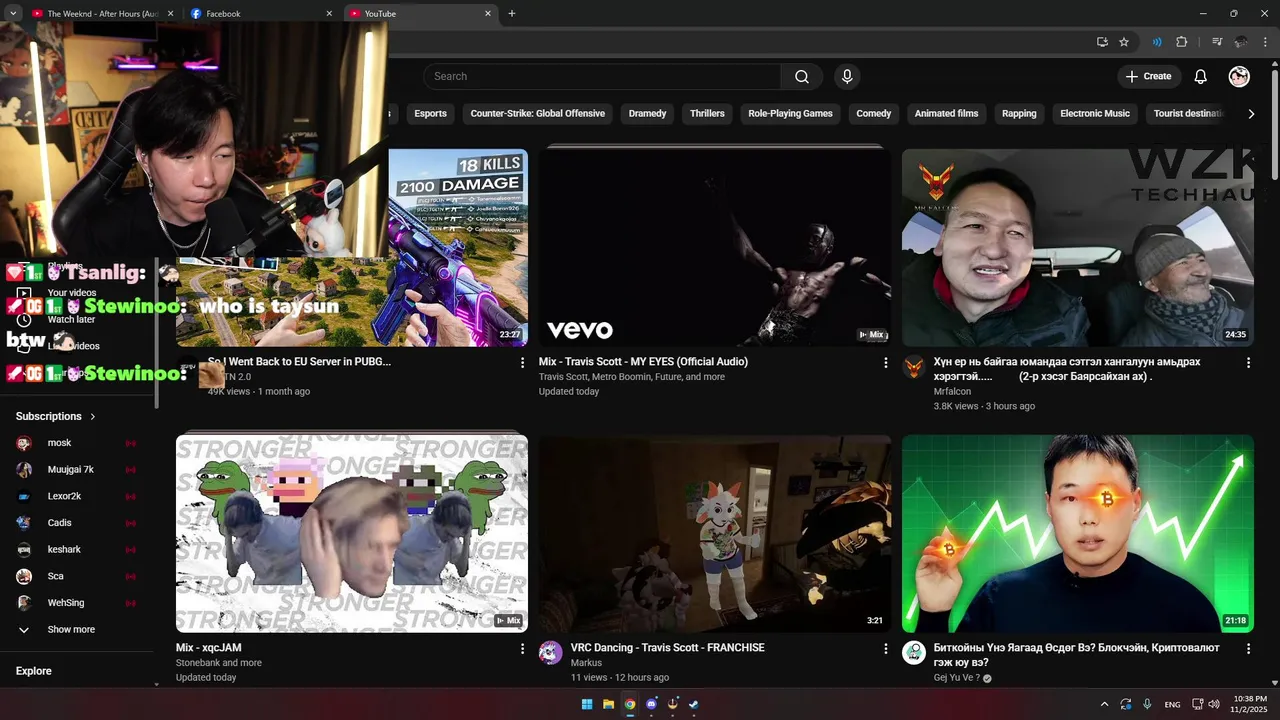Filter by Electronic Music chip
Image resolution: width=1280 pixels, height=720 pixels.
[x=1095, y=114]
